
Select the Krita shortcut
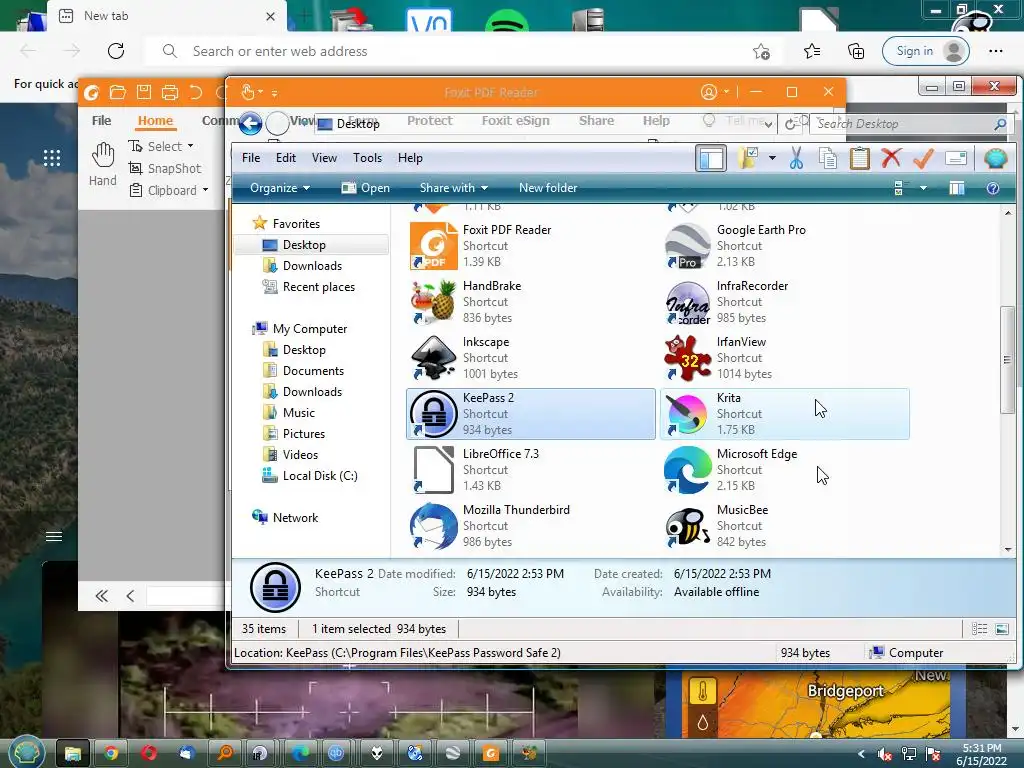pyautogui.click(x=784, y=414)
